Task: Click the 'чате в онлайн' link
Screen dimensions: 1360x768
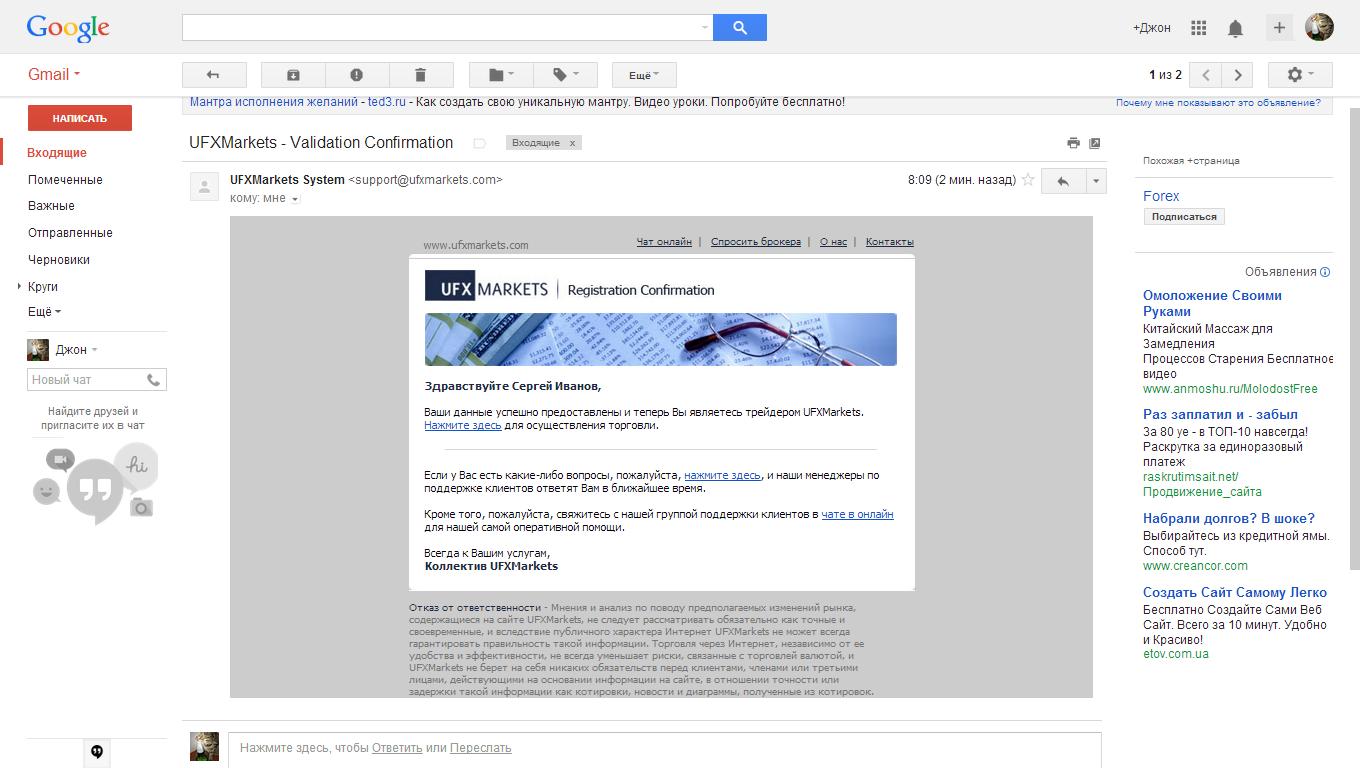Action: [857, 514]
